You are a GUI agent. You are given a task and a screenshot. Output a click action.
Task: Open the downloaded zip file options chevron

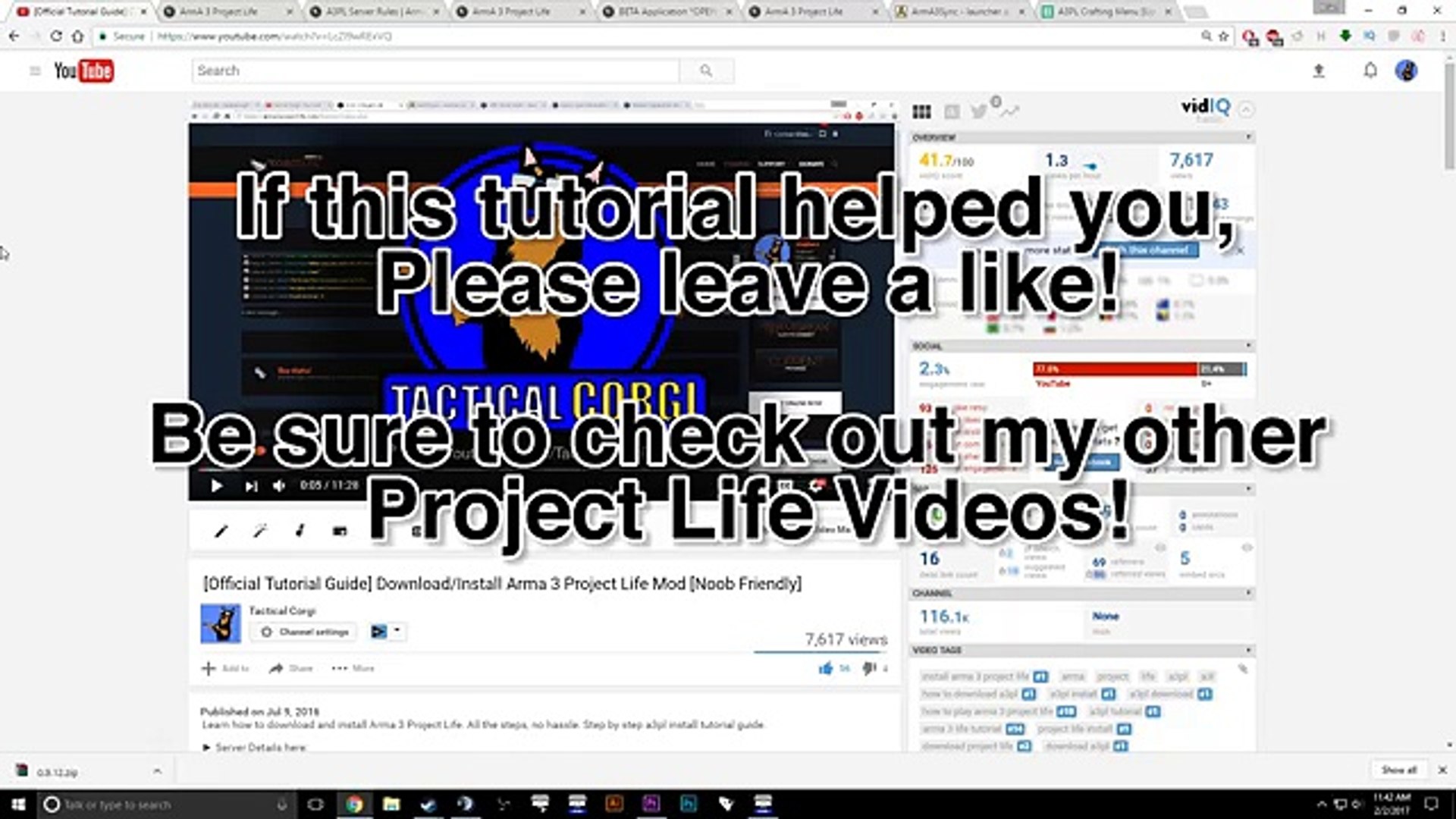pyautogui.click(x=157, y=771)
